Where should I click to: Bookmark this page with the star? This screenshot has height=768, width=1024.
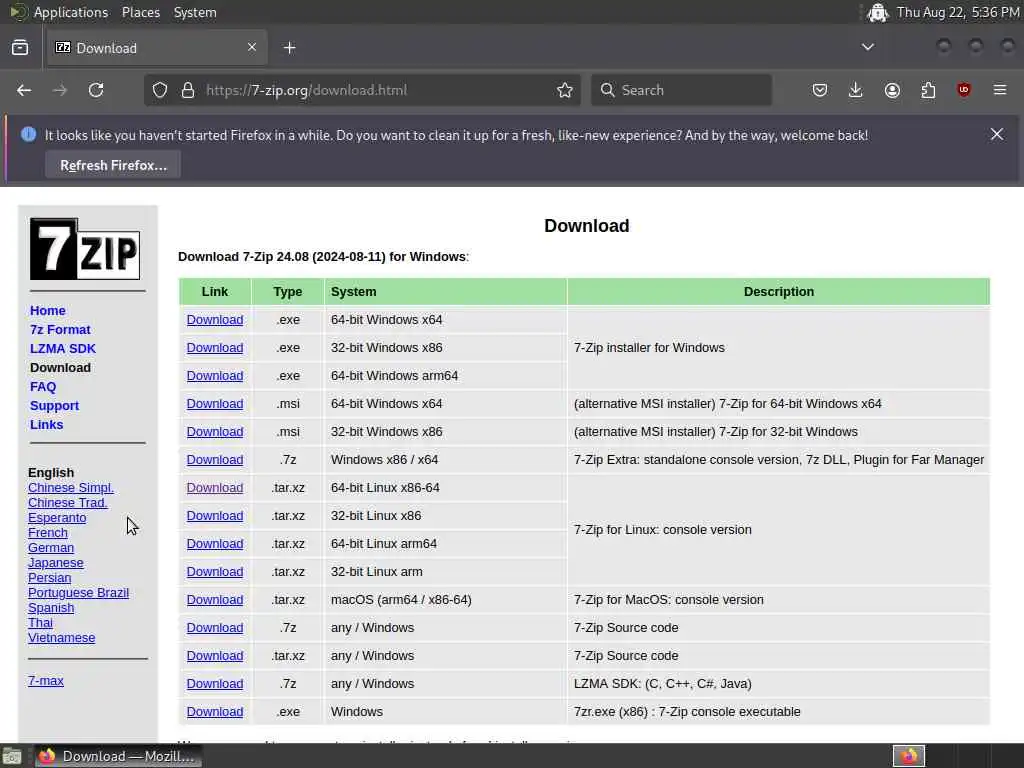[565, 90]
